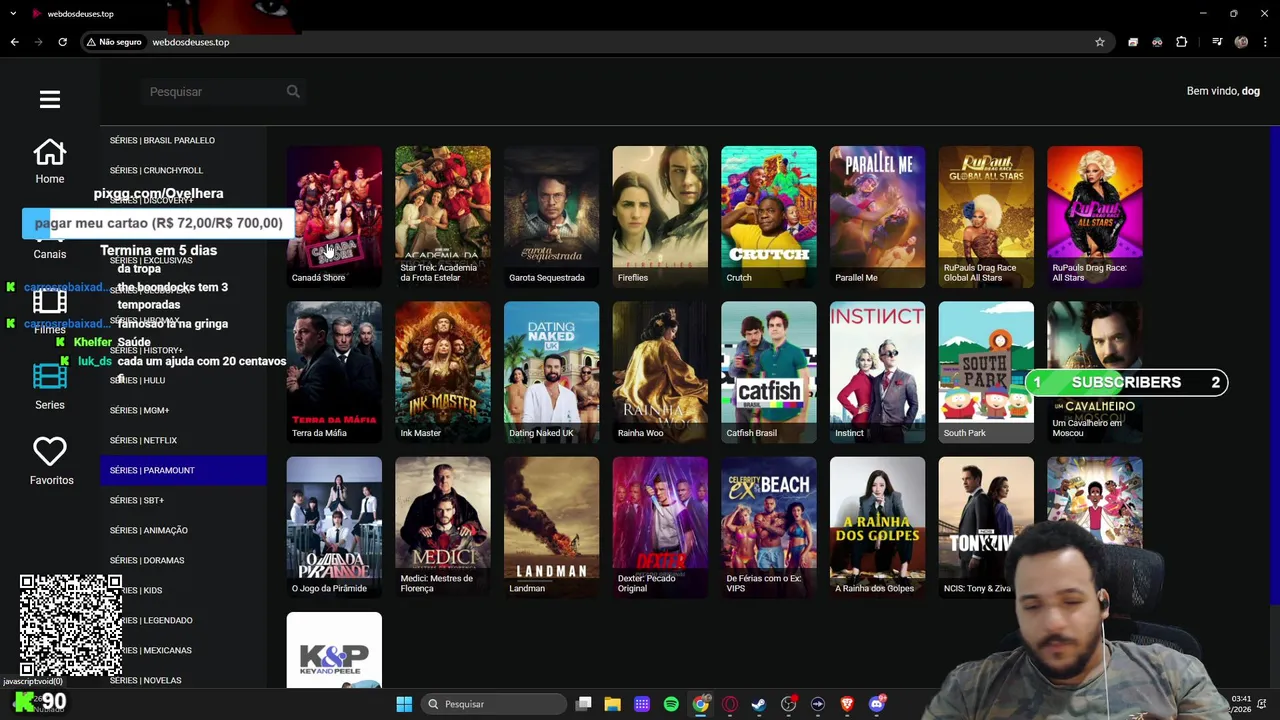Open O Jogo da Pirâmide poster
Image resolution: width=1280 pixels, height=720 pixels.
[x=334, y=527]
